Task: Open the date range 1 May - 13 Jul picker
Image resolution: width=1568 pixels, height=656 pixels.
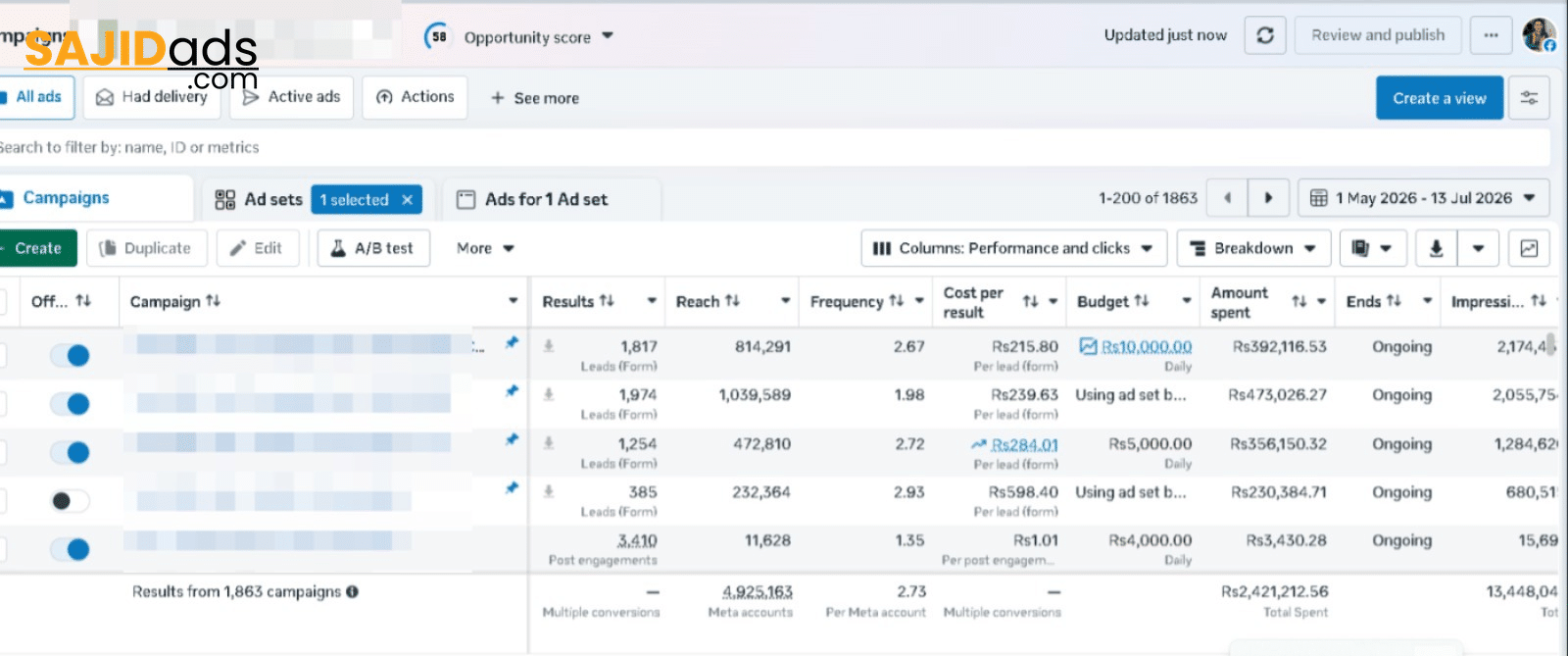Action: [1423, 198]
